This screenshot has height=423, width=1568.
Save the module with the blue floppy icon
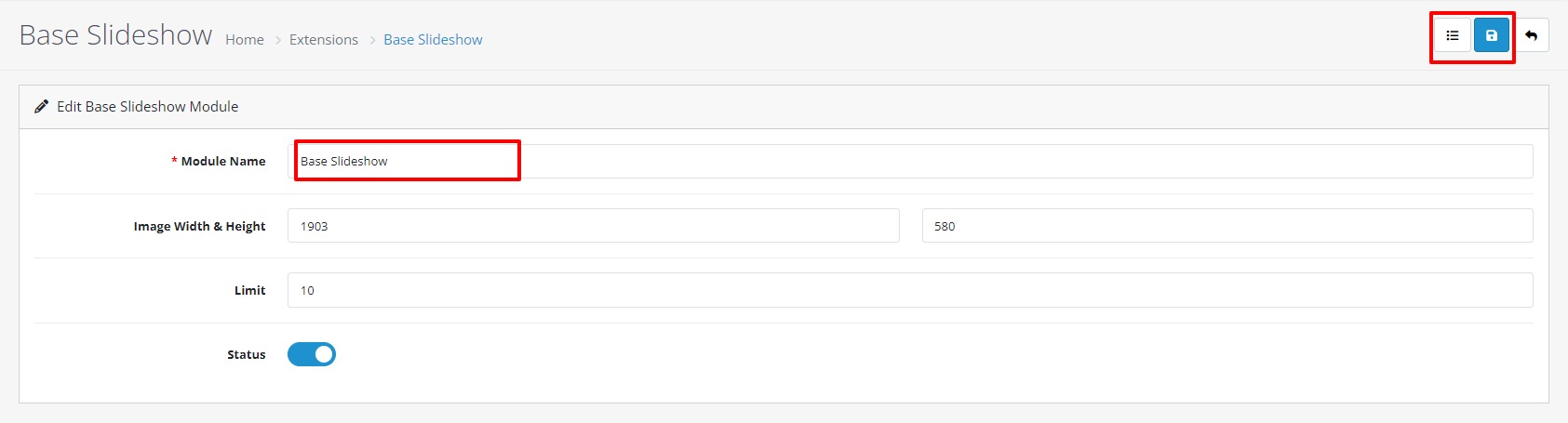[1492, 36]
